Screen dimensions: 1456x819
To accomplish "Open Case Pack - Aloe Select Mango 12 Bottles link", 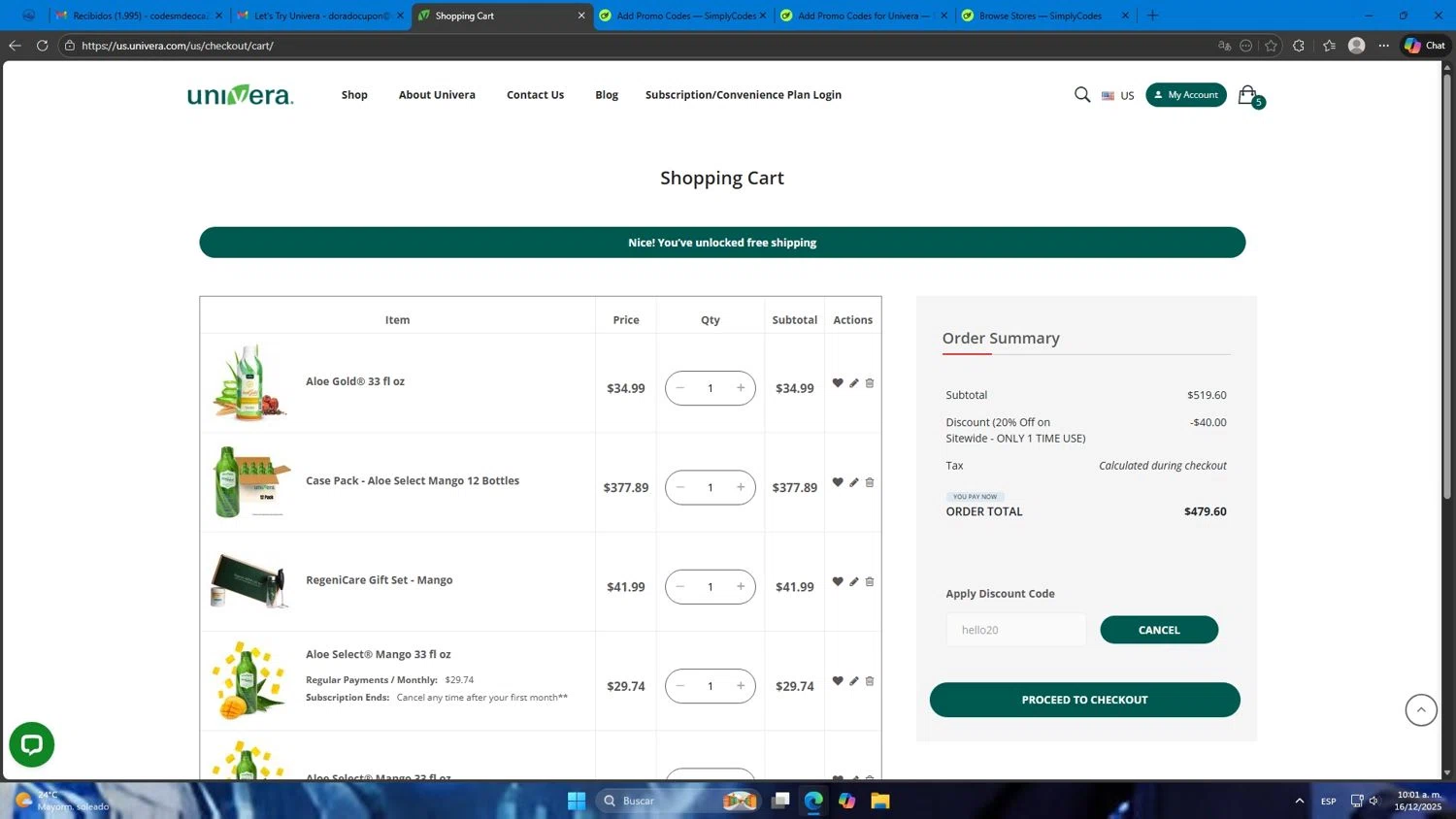I will [413, 480].
